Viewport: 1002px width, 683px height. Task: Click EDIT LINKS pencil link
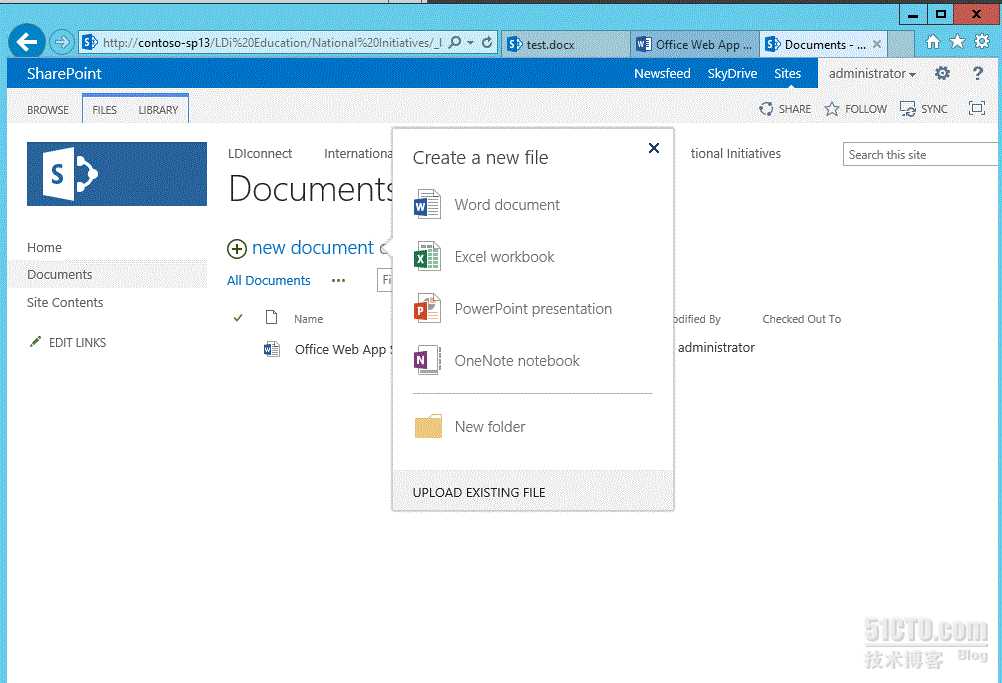68,342
